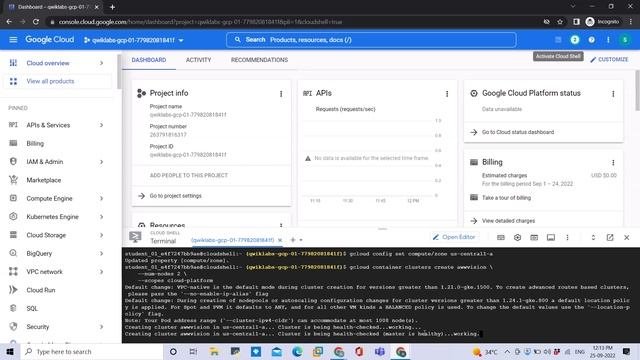Viewport: 640px width, 360px height.
Task: Click the Cloud Shell session information icon
Action: (551, 238)
